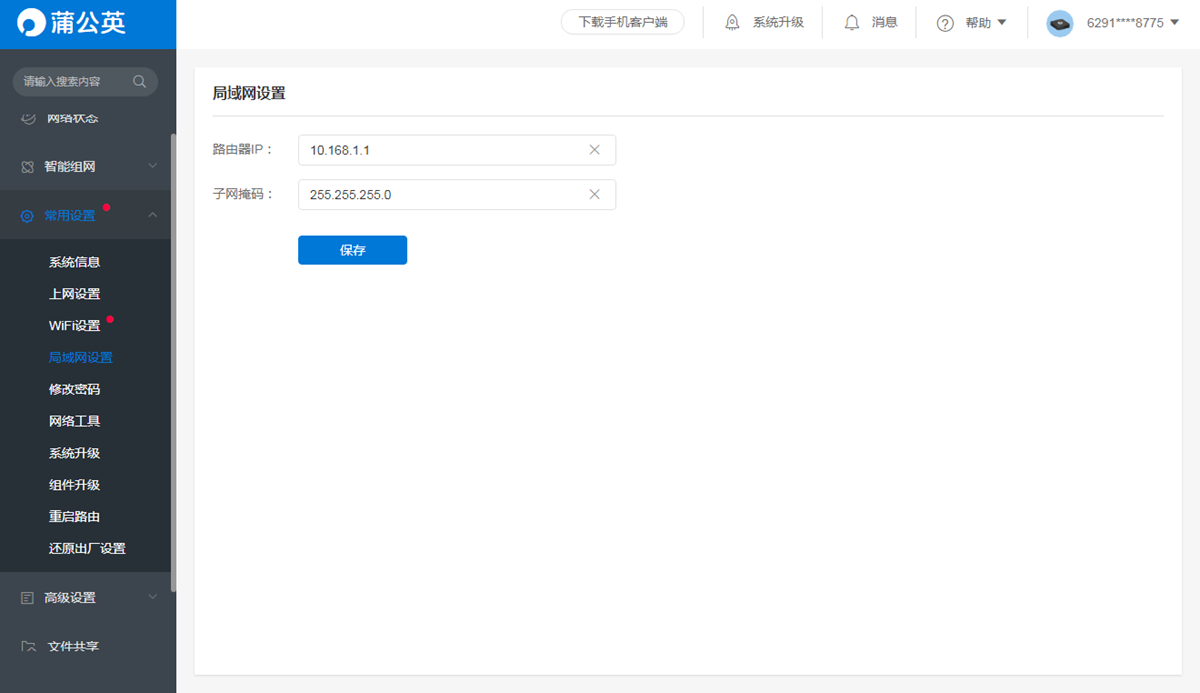Click the 保存 button
Image resolution: width=1200 pixels, height=693 pixels.
(352, 250)
